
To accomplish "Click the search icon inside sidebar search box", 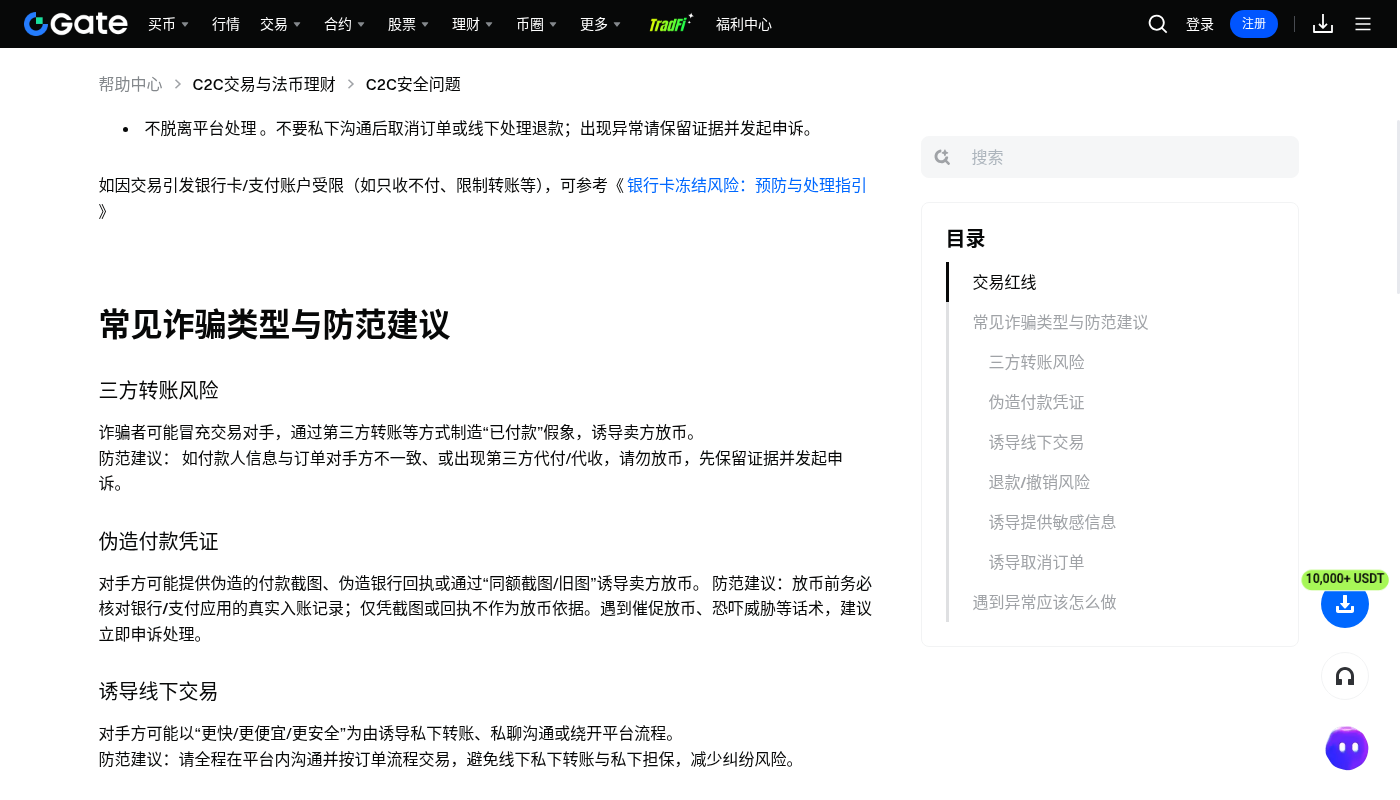I will click(942, 157).
